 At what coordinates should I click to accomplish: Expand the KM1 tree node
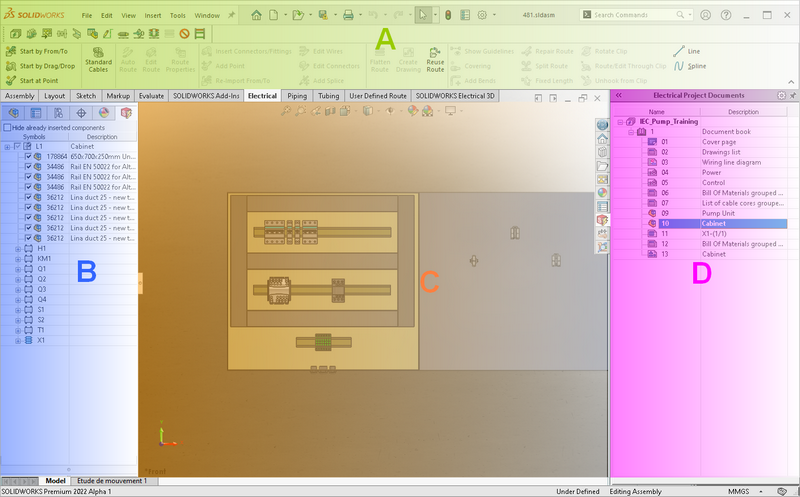[x=17, y=259]
